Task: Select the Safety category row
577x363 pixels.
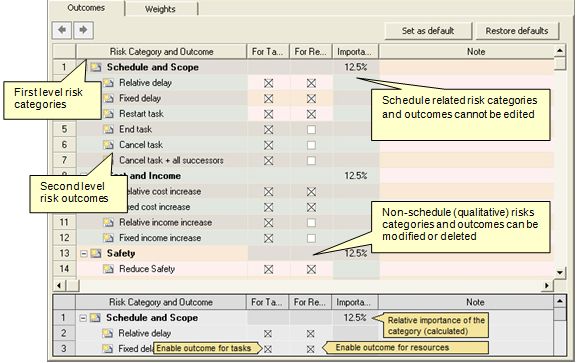Action: [304, 253]
